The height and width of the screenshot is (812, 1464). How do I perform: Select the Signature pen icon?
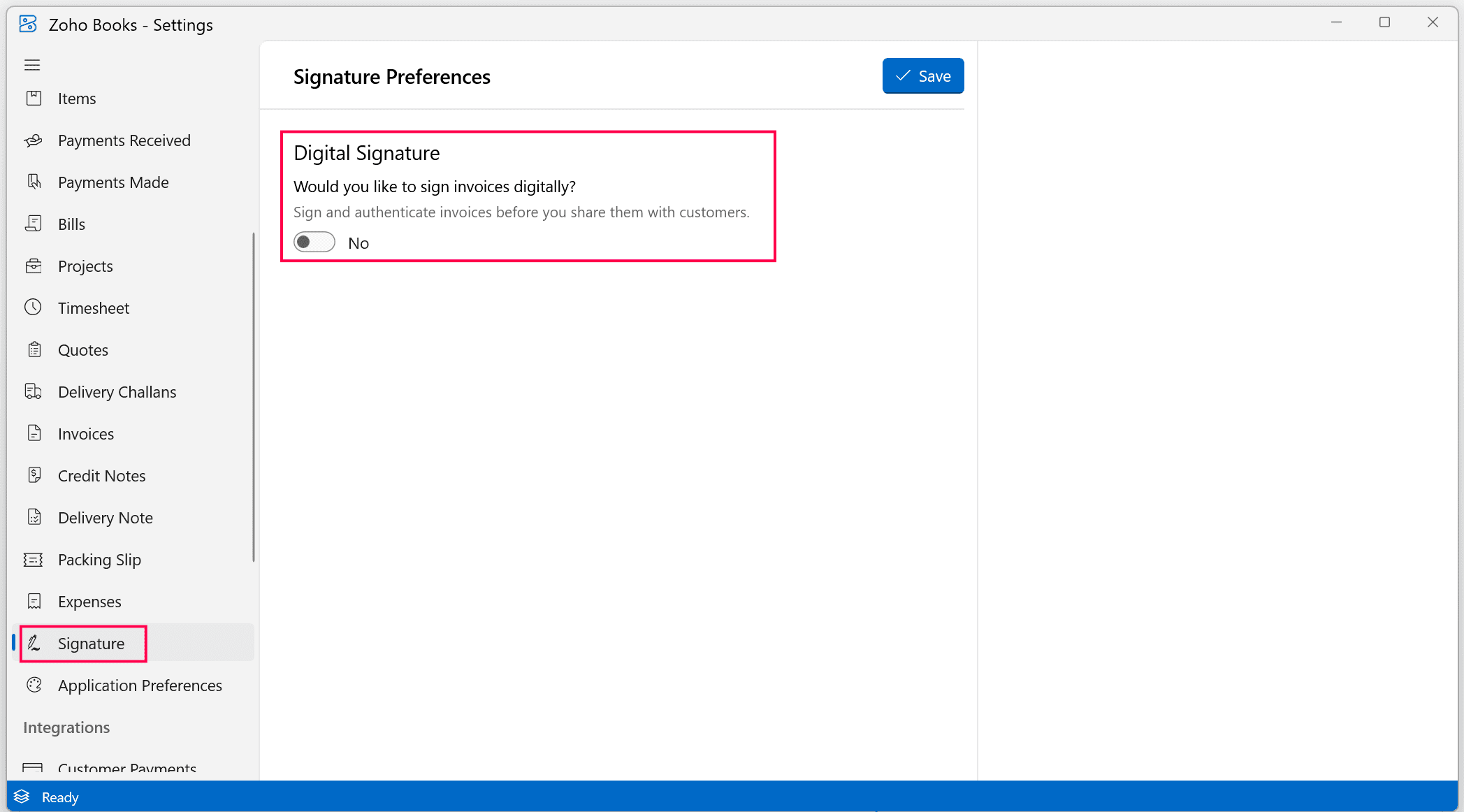pos(34,643)
